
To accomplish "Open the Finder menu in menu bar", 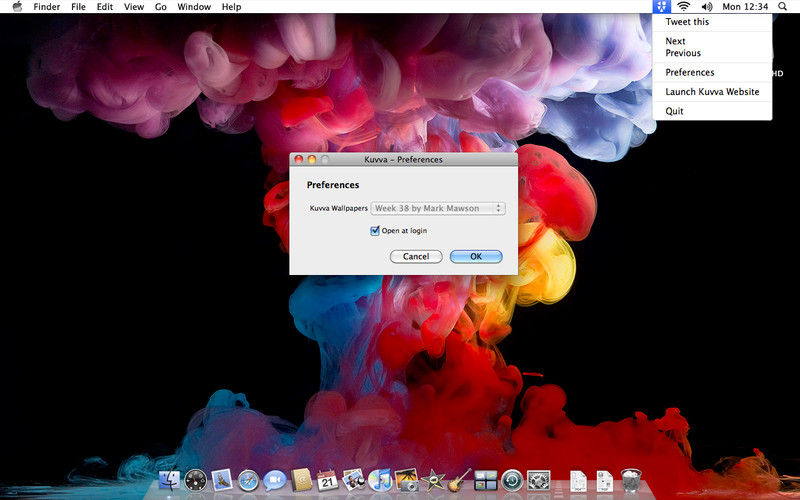I will [47, 7].
